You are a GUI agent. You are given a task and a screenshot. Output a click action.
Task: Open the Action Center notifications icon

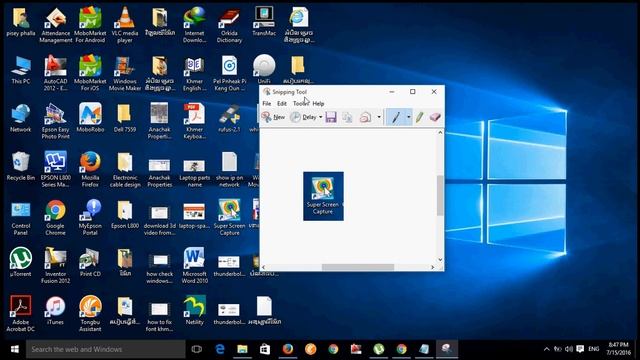[x=580, y=349]
